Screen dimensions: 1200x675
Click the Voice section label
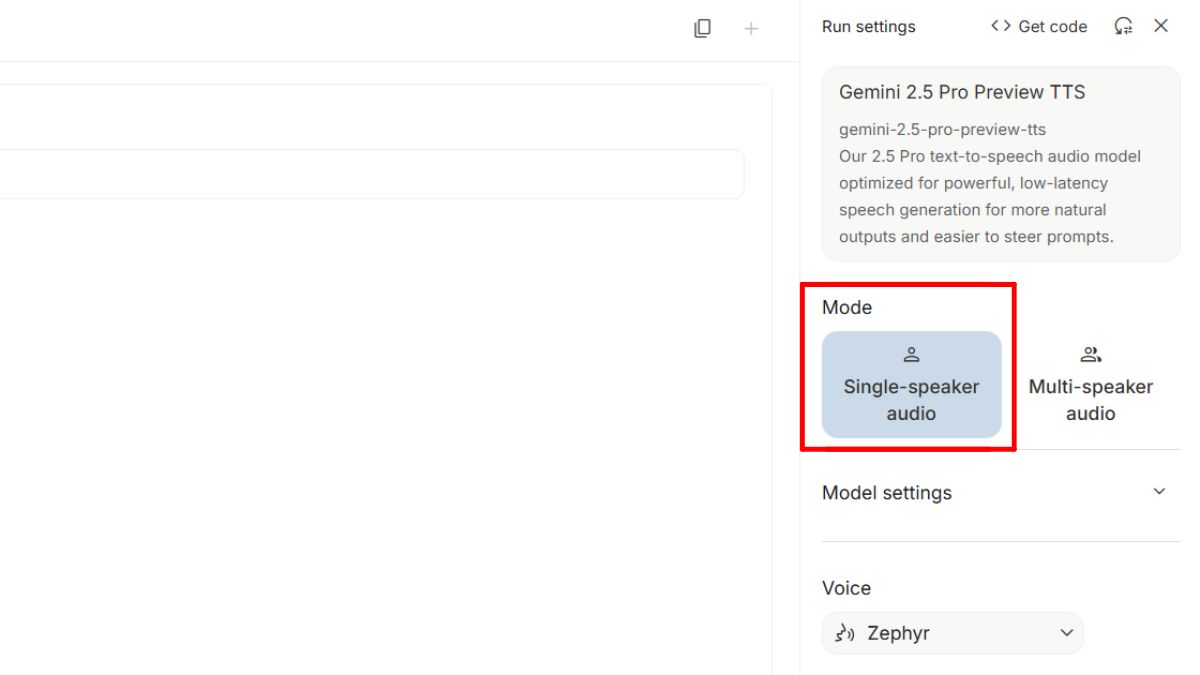[x=846, y=588]
